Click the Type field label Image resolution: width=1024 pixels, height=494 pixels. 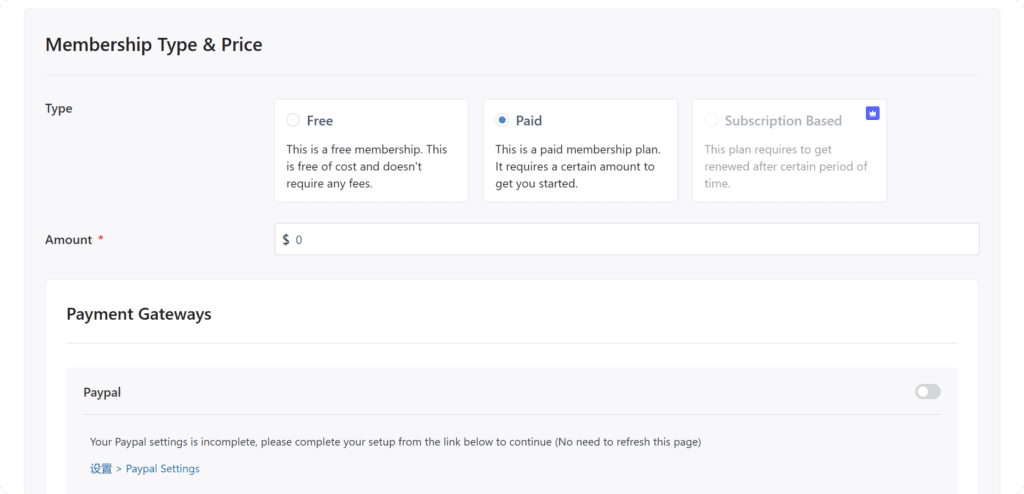(59, 108)
